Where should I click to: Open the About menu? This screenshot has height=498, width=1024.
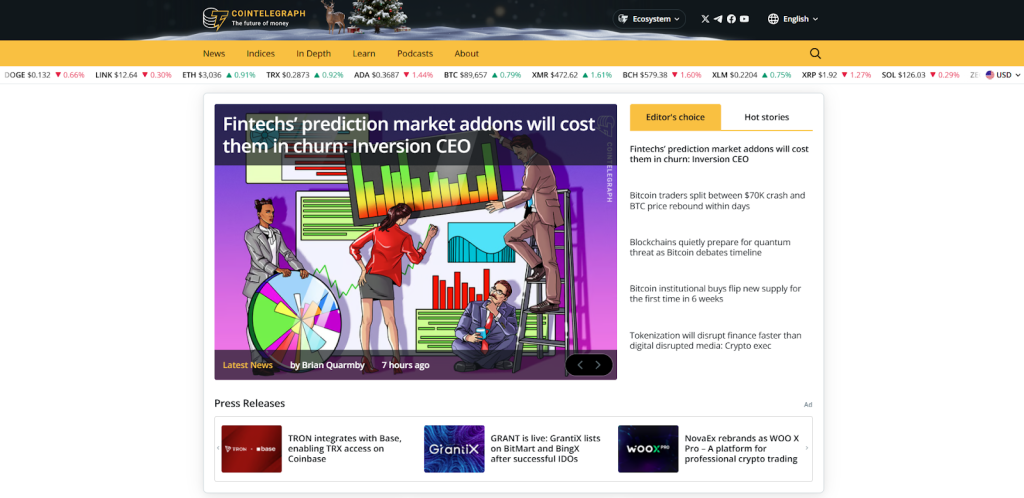click(x=466, y=54)
